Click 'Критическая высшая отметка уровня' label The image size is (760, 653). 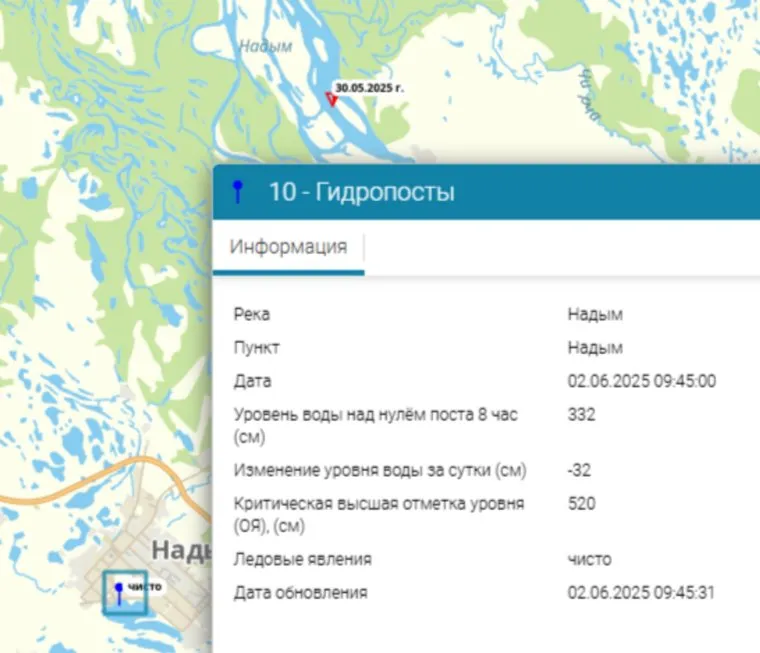tap(378, 504)
